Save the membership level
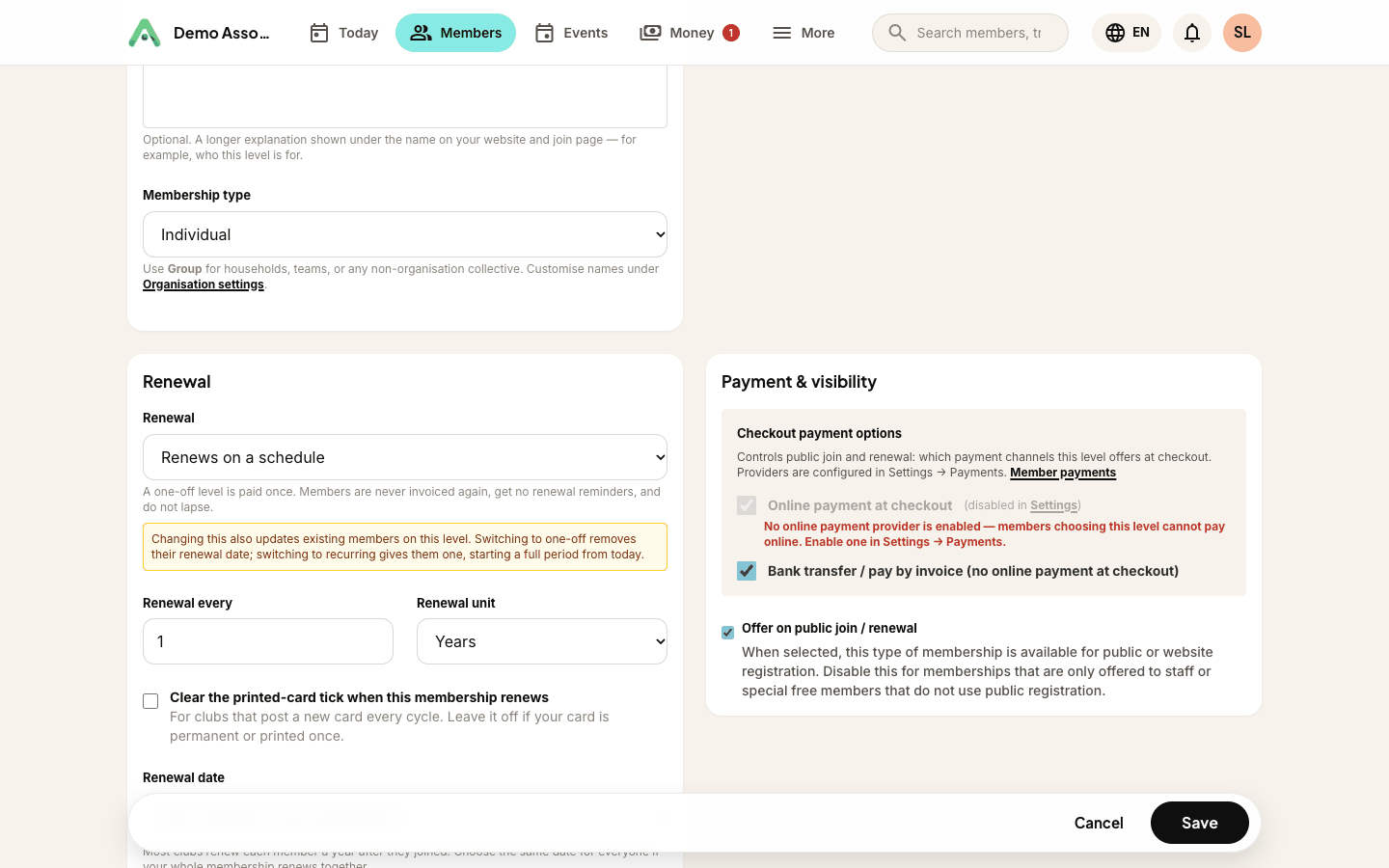This screenshot has width=1389, height=868. 1200,823
